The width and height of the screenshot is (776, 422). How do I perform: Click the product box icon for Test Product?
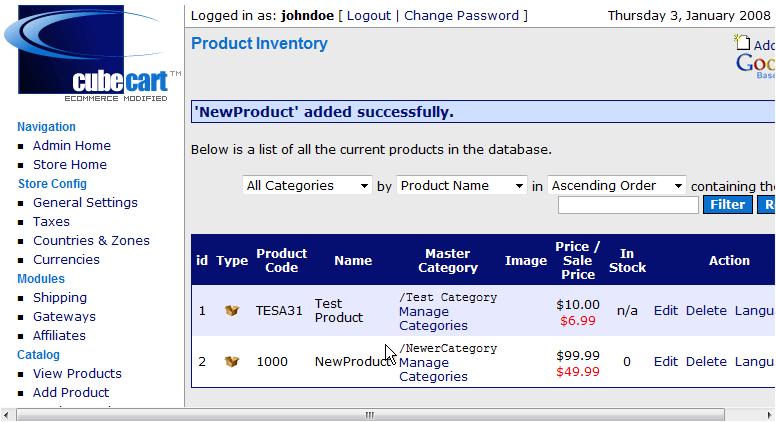click(232, 311)
